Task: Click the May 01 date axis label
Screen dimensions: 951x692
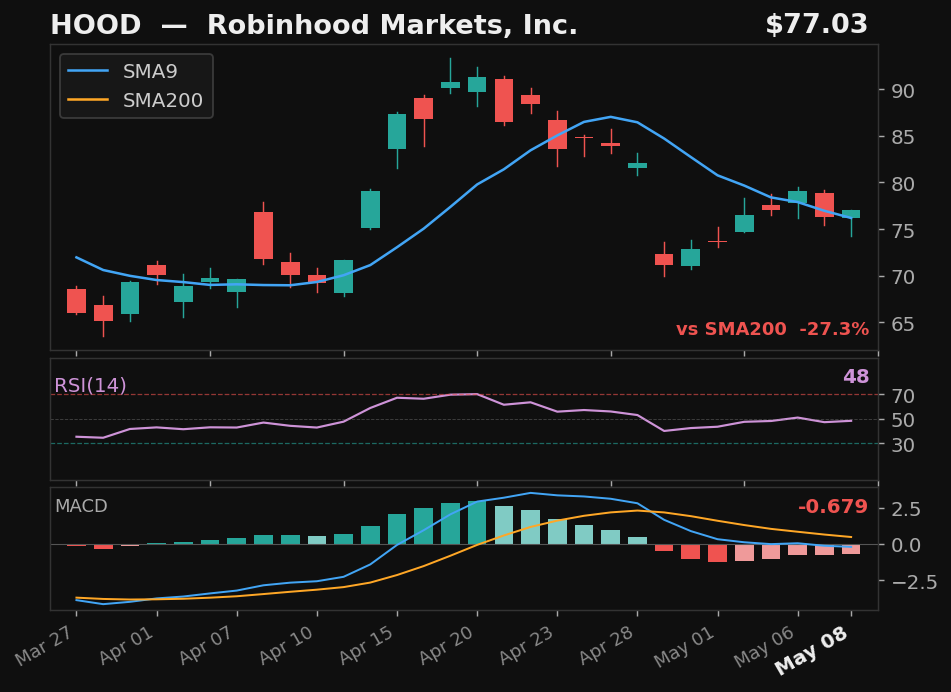Action: pyautogui.click(x=686, y=647)
